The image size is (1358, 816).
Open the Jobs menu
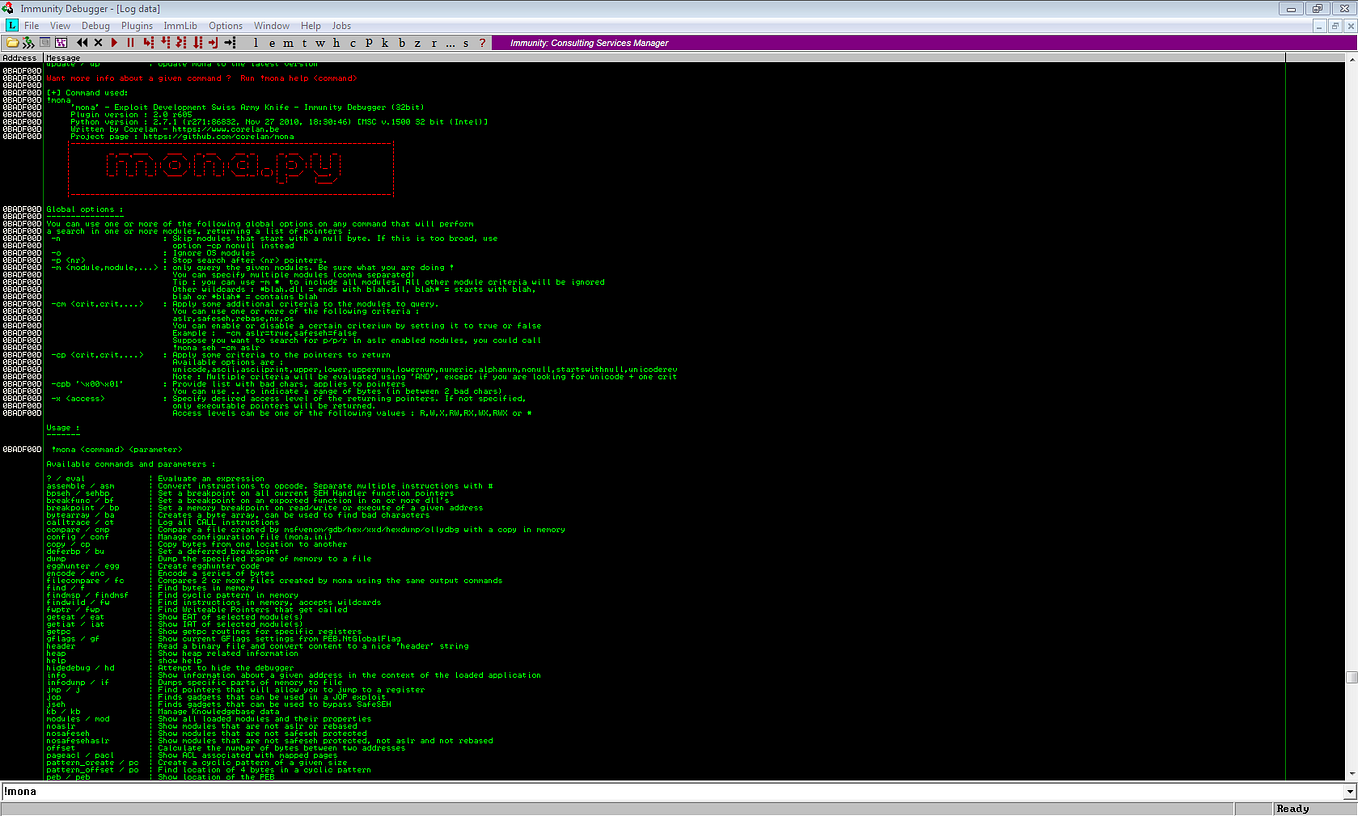point(341,25)
